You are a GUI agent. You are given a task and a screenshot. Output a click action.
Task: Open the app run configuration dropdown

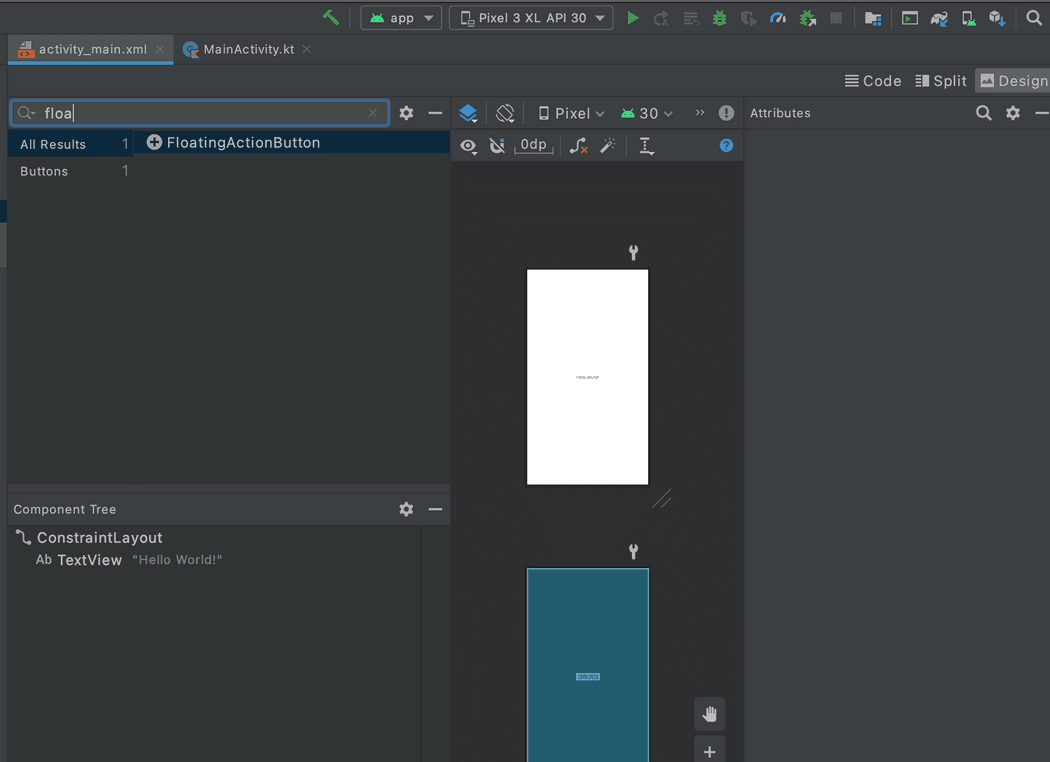(401, 18)
